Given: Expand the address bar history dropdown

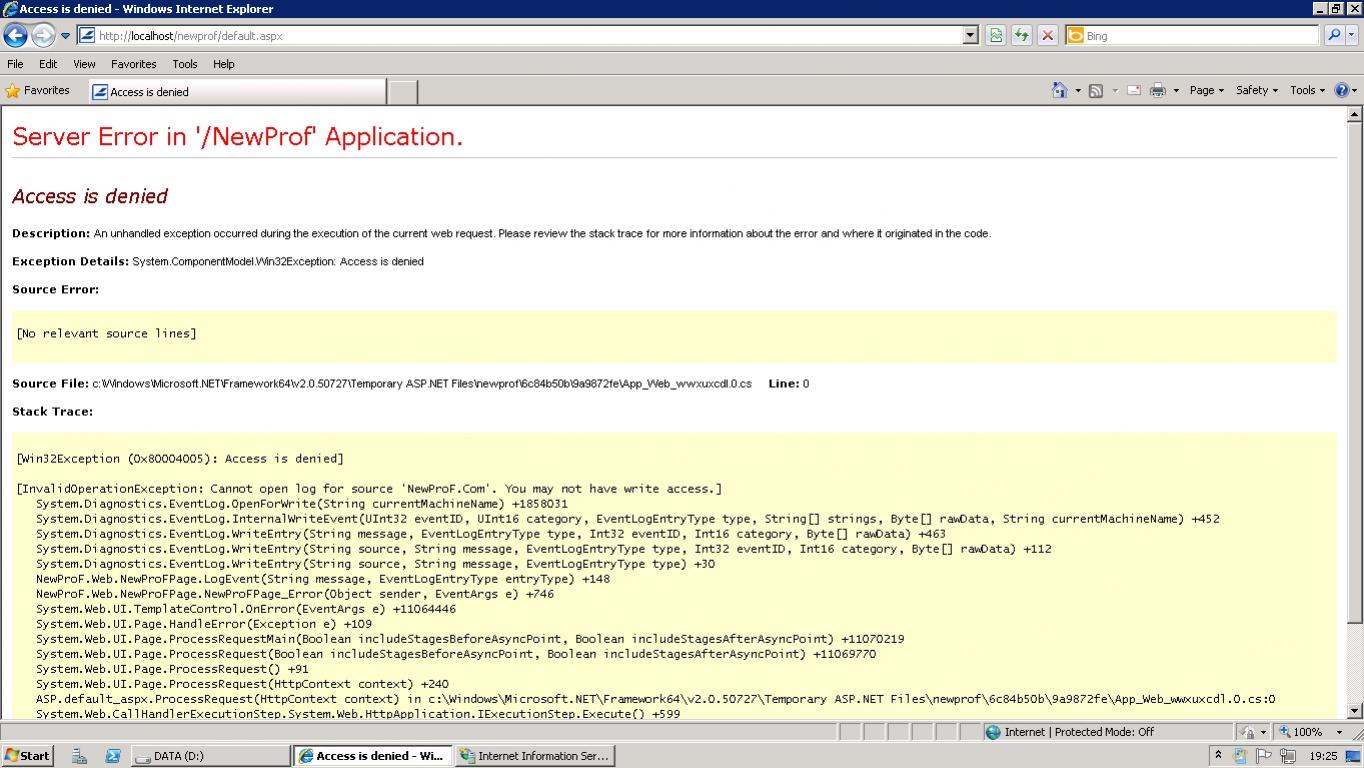Looking at the screenshot, I should click(968, 35).
